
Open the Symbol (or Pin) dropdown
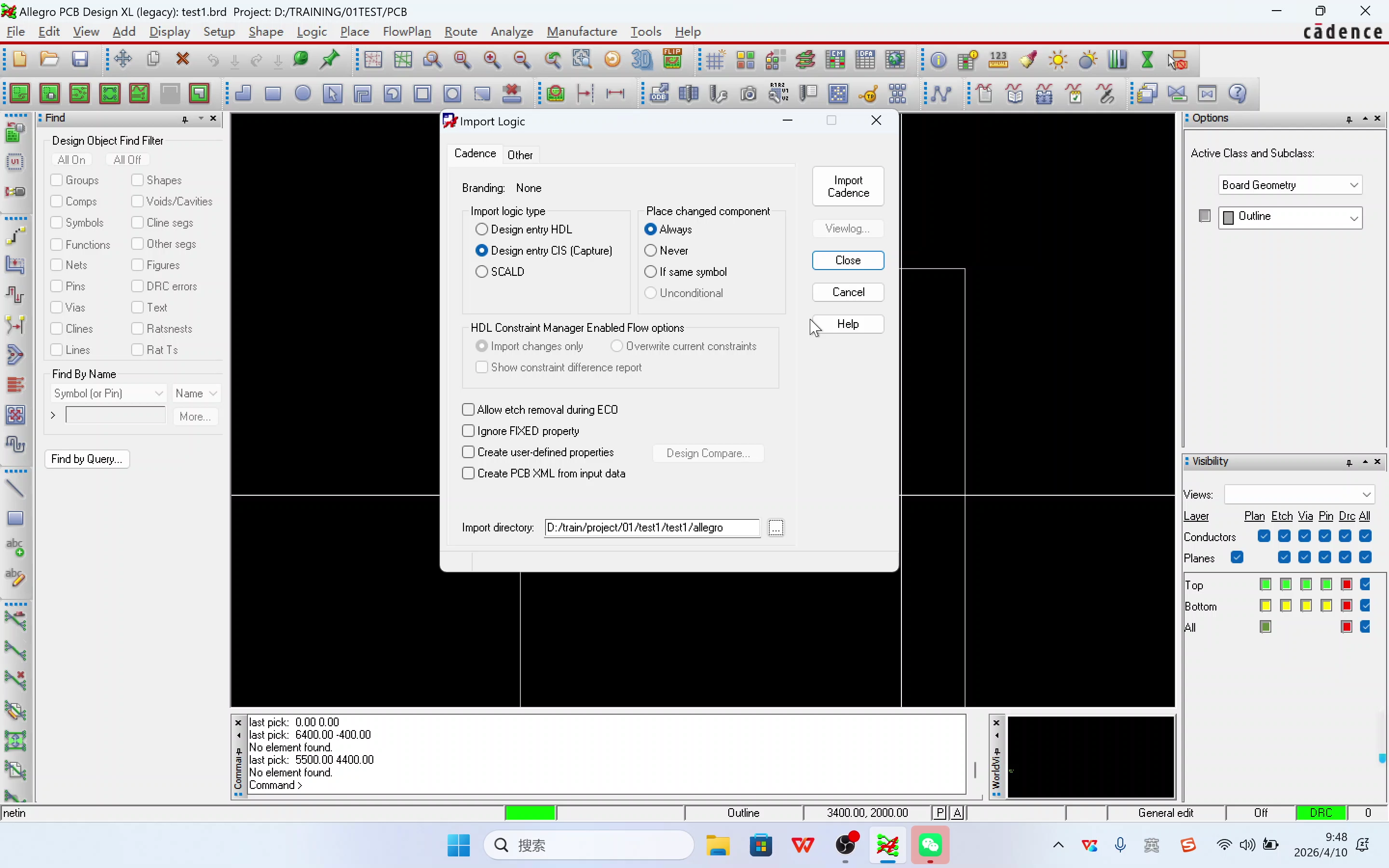109,393
